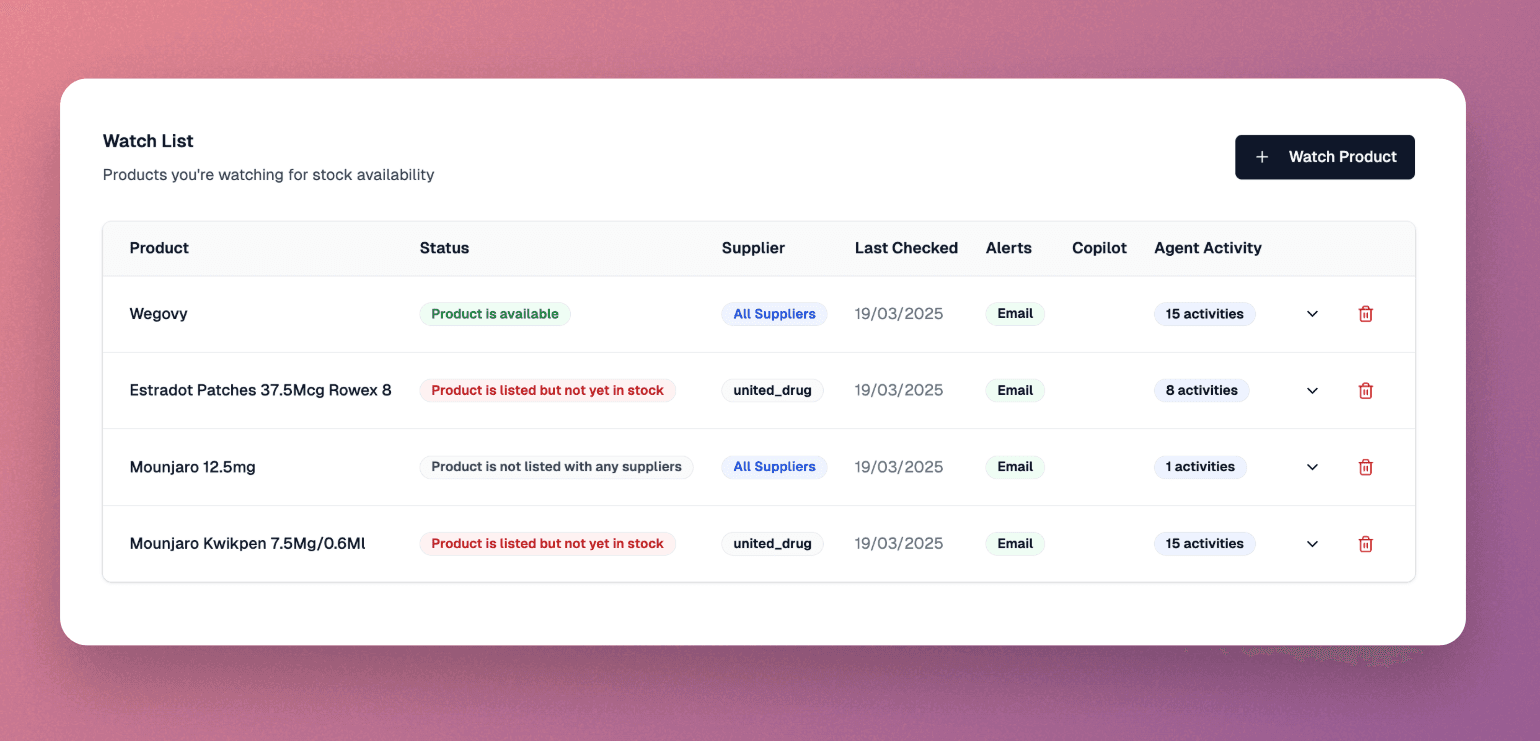Click the Product column header
Screen dimensions: 1540x741
159,248
